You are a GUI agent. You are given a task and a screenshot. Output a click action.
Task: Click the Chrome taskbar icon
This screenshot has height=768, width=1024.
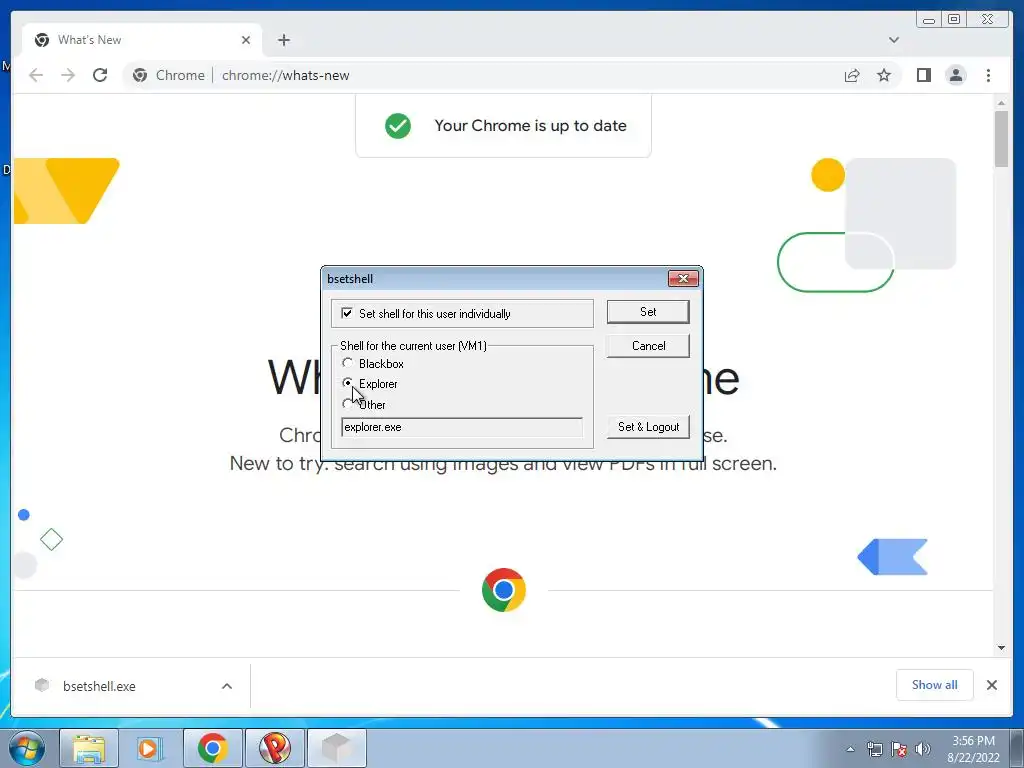click(212, 748)
